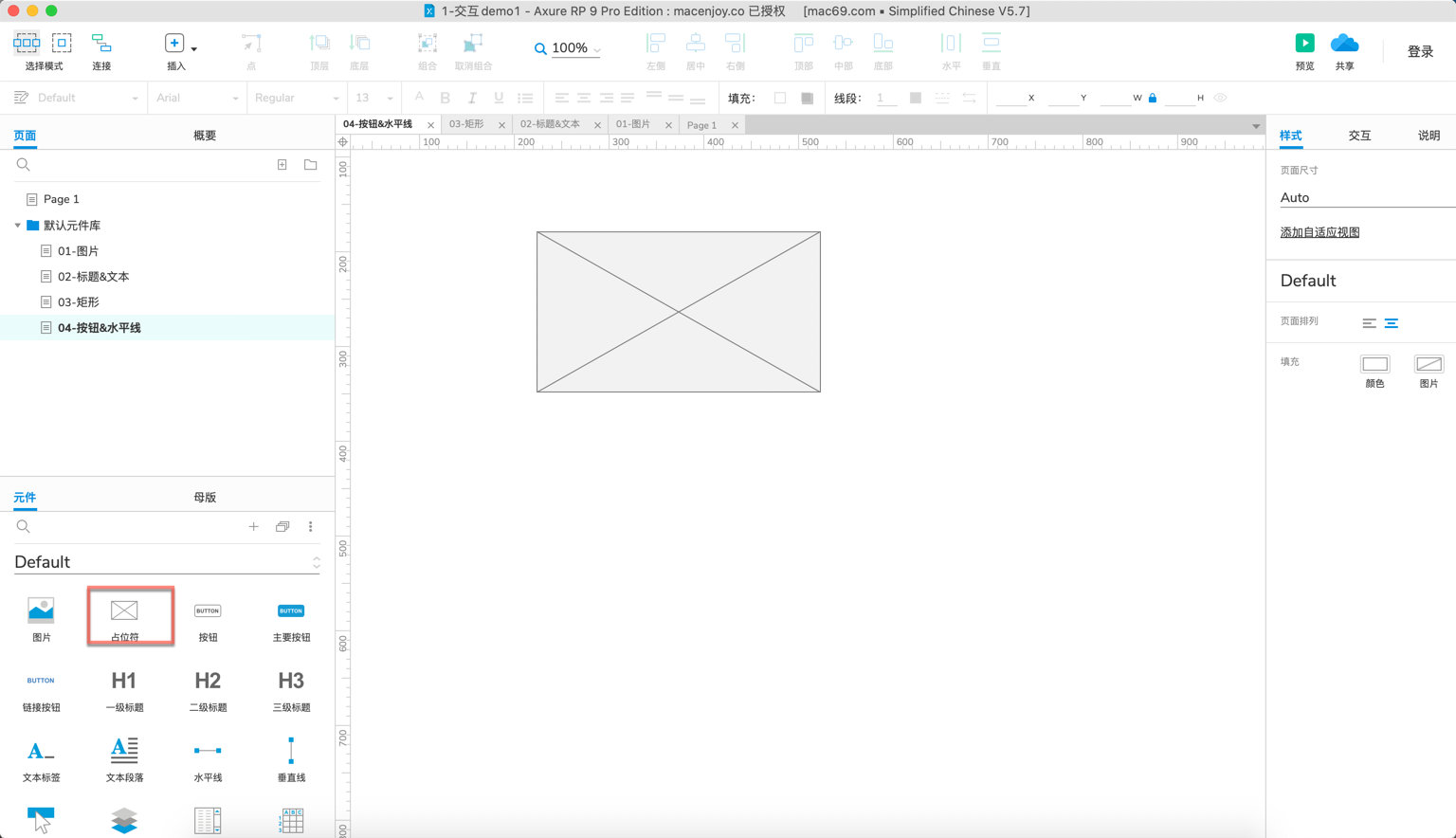Screen dimensions: 1456x838
Task: Toggle bold text formatting
Action: coord(446,98)
